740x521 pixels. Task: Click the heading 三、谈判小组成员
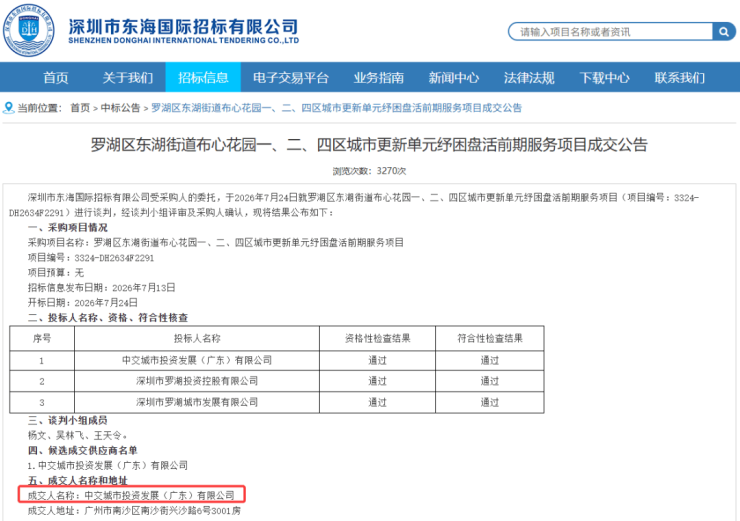67,420
